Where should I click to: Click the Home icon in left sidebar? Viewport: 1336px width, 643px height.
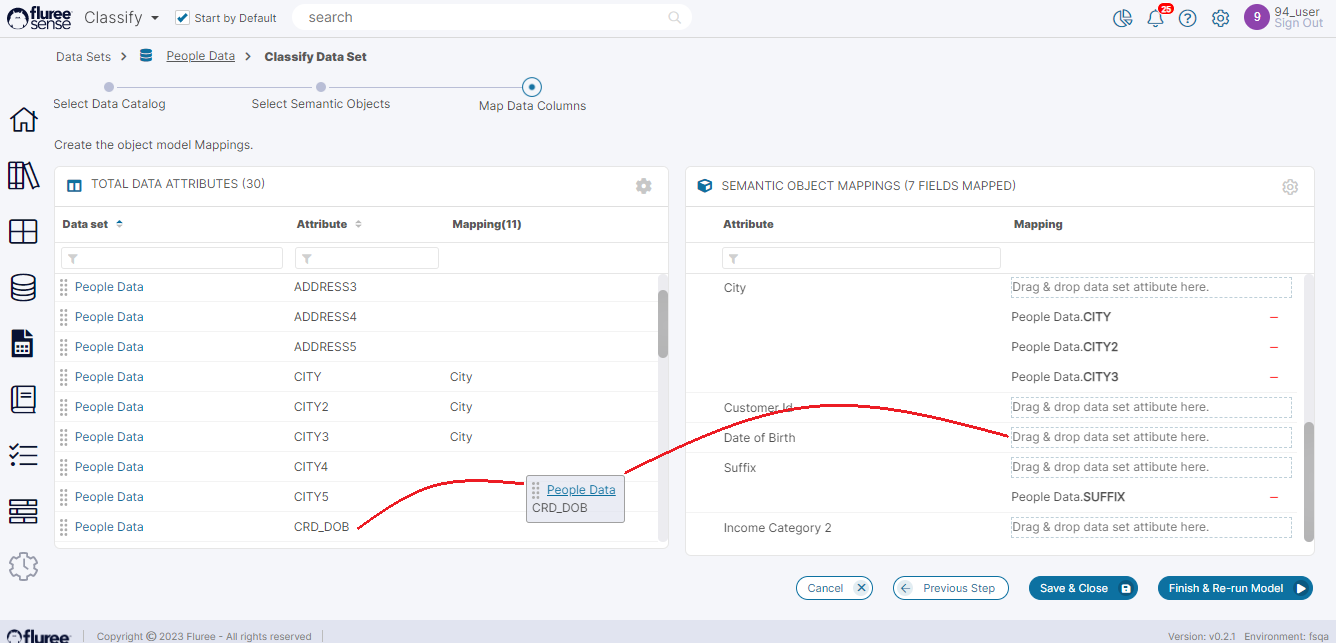[x=23, y=119]
